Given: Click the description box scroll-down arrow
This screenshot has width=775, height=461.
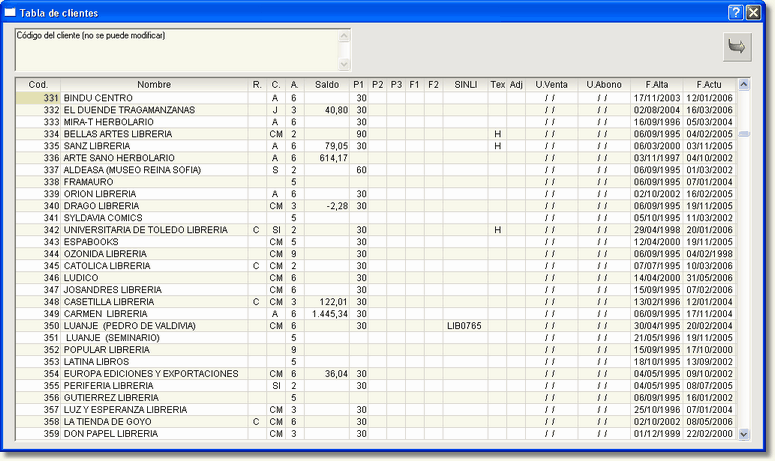Looking at the screenshot, I should pos(345,62).
